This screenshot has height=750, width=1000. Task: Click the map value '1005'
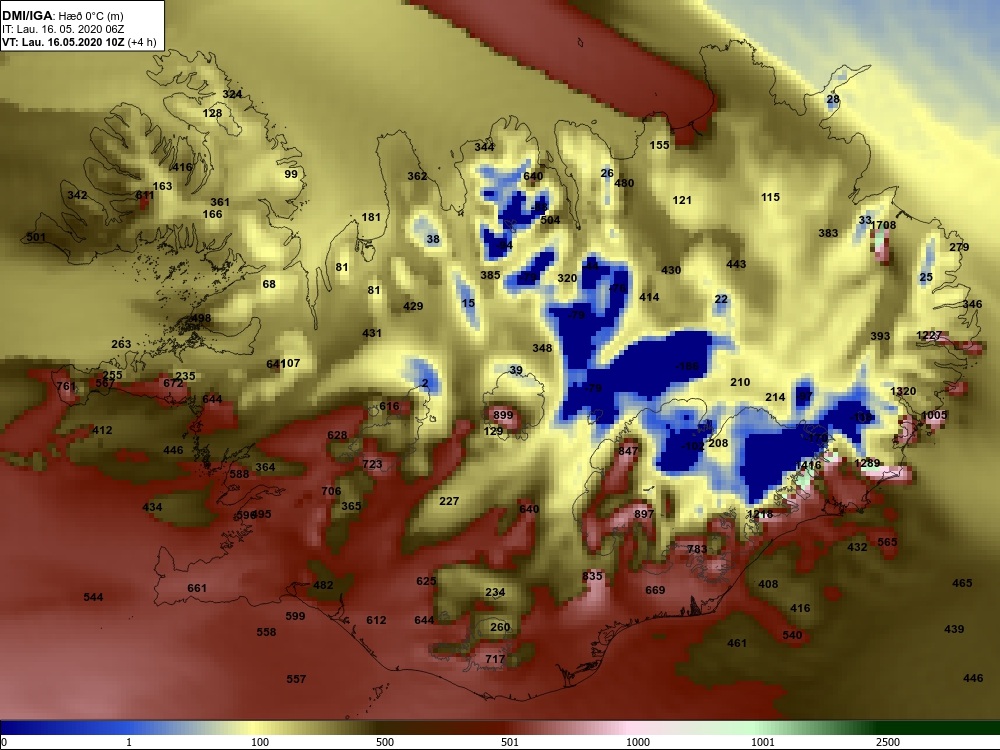(934, 415)
